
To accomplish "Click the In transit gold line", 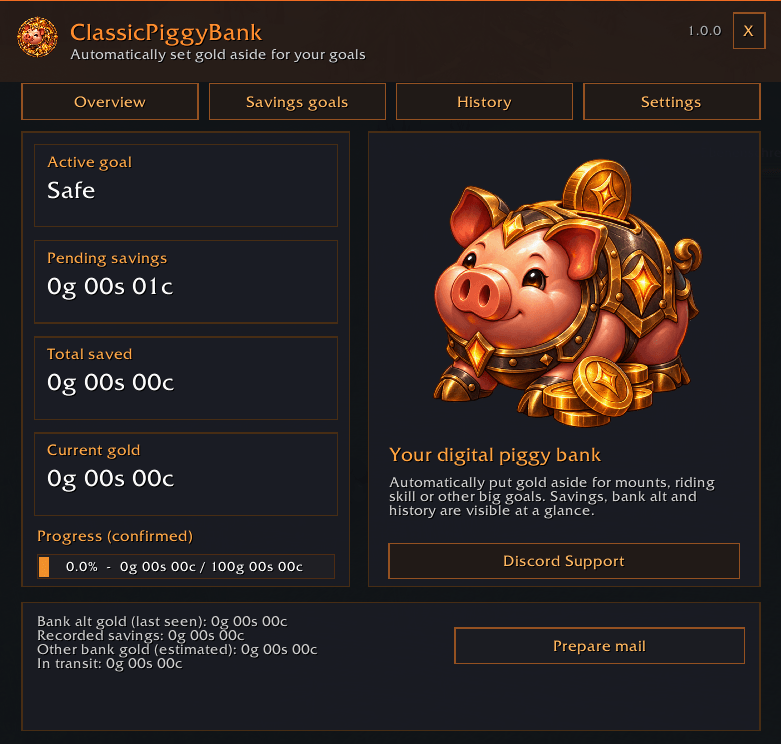I will coord(110,663).
